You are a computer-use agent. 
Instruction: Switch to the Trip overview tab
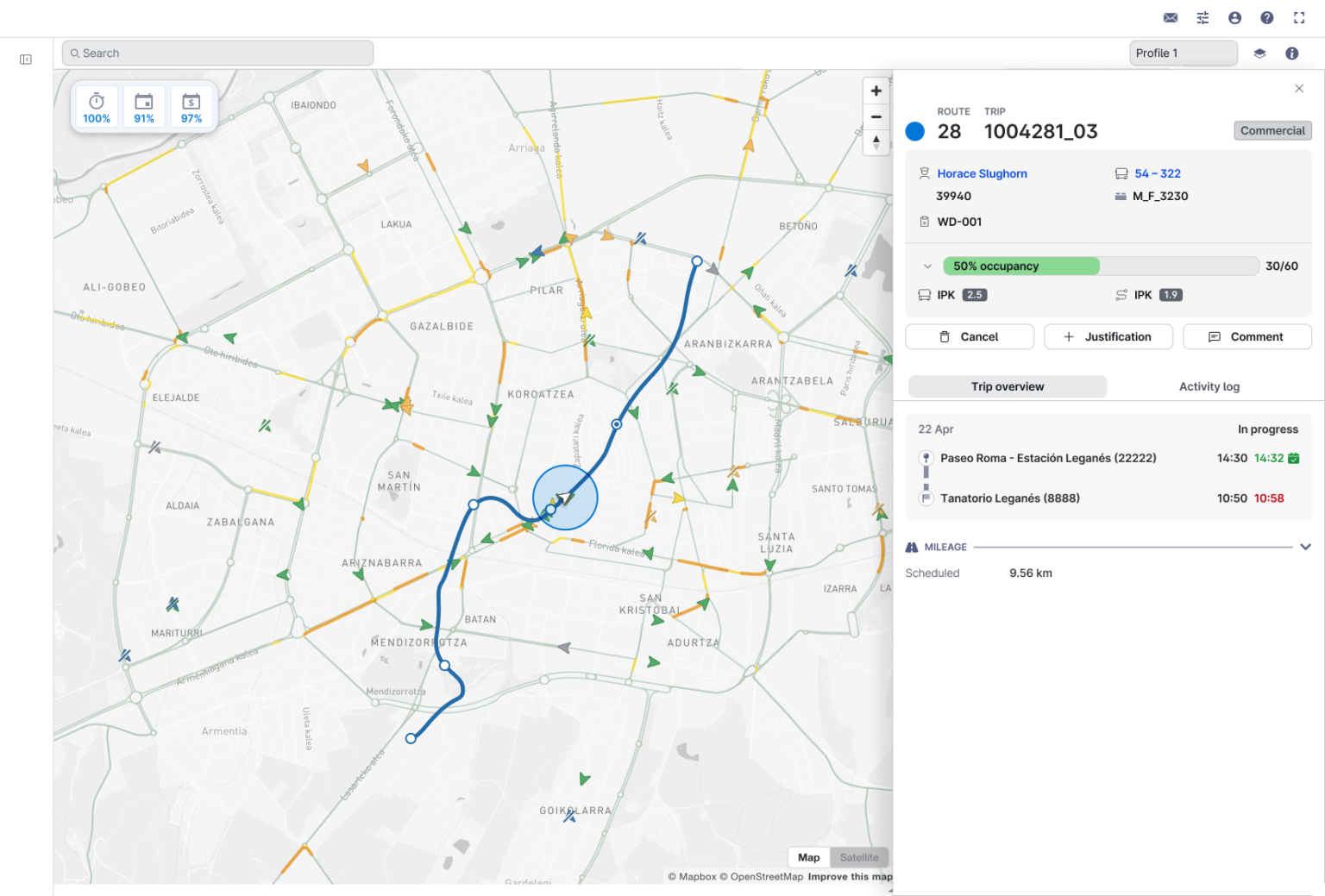(1008, 386)
